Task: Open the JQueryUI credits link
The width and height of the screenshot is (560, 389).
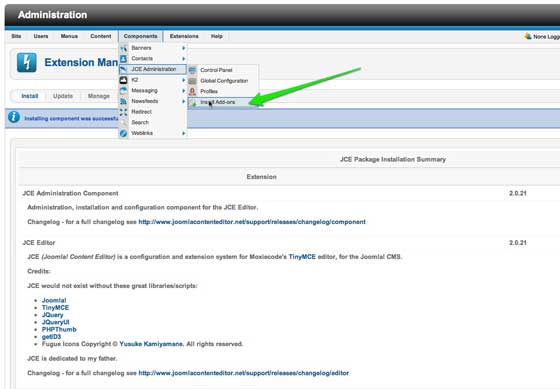Action: click(55, 322)
